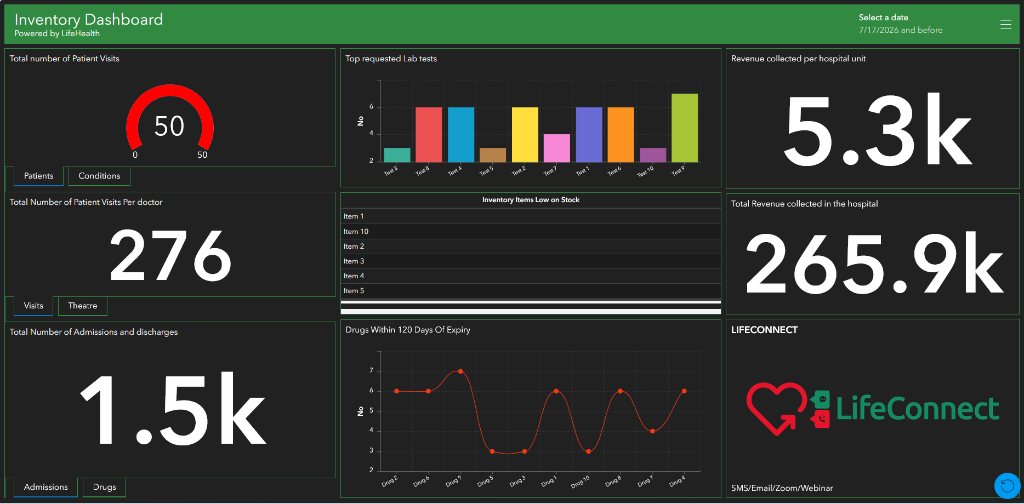Click the peak data point at value 7

click(460, 371)
